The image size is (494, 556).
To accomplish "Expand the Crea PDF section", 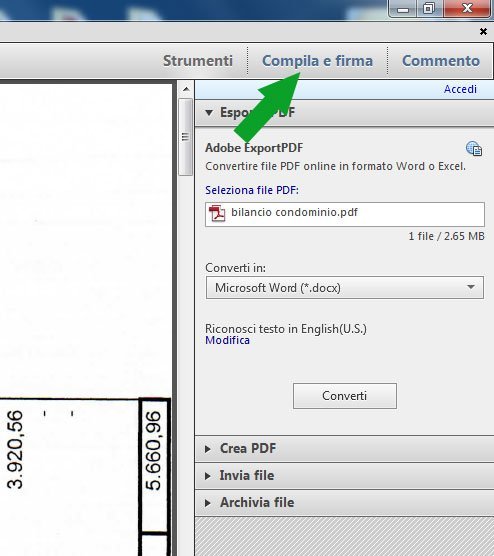I will pyautogui.click(x=344, y=449).
